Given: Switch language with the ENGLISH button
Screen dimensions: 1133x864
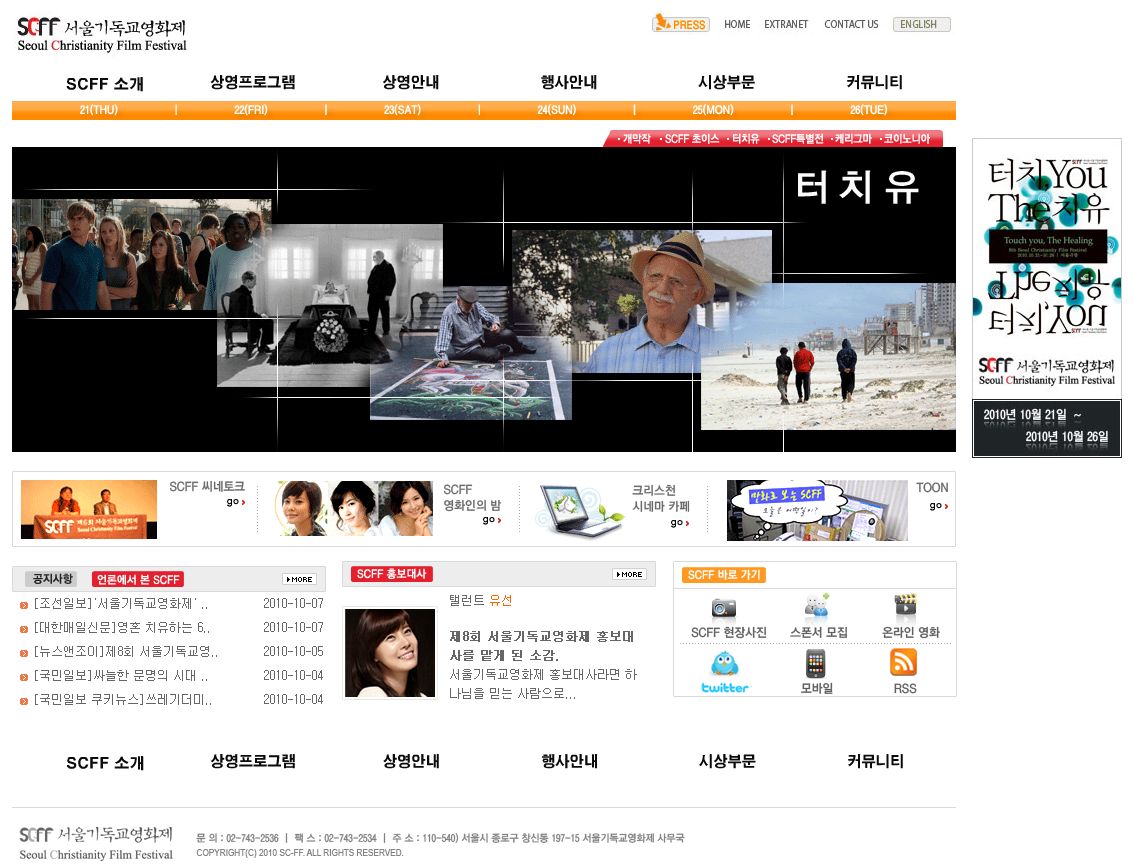Looking at the screenshot, I should tap(921, 25).
